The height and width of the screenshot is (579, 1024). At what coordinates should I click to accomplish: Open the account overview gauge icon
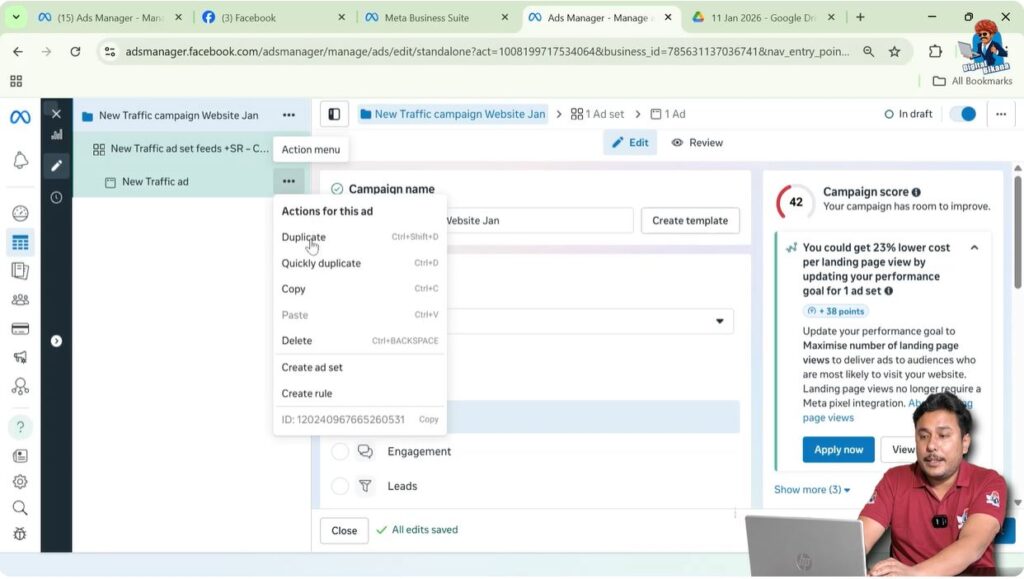tap(20, 212)
